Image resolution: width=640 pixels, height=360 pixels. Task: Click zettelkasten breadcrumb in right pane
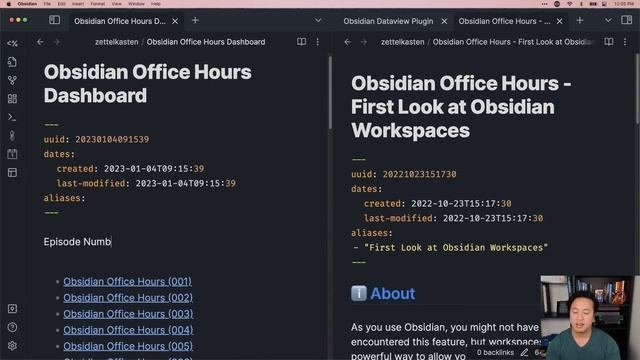[x=402, y=42]
